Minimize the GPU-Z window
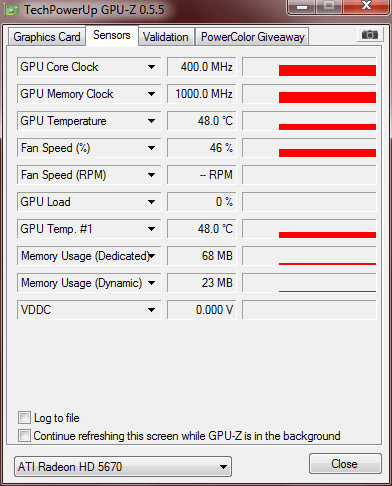The width and height of the screenshot is (392, 486). pyautogui.click(x=302, y=7)
